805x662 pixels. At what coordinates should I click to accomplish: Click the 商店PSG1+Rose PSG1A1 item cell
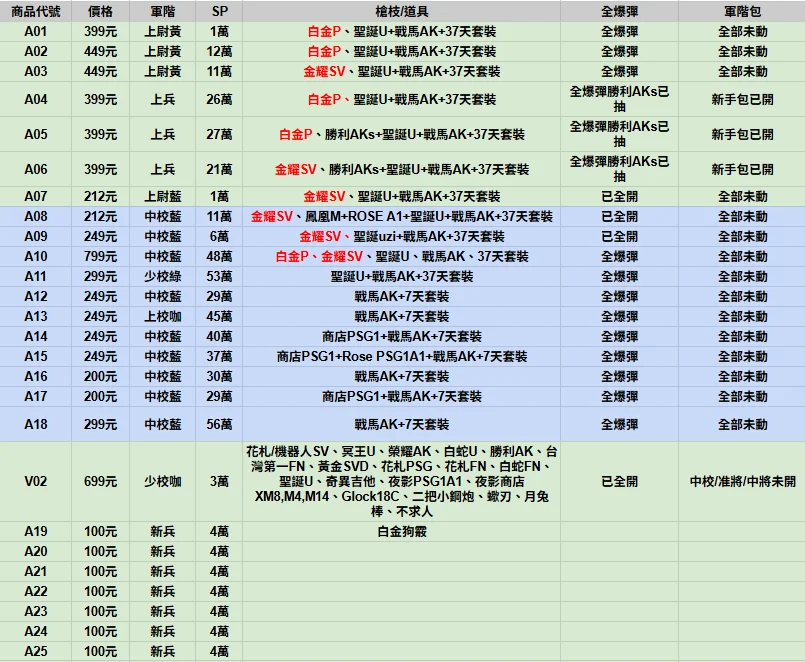point(401,357)
